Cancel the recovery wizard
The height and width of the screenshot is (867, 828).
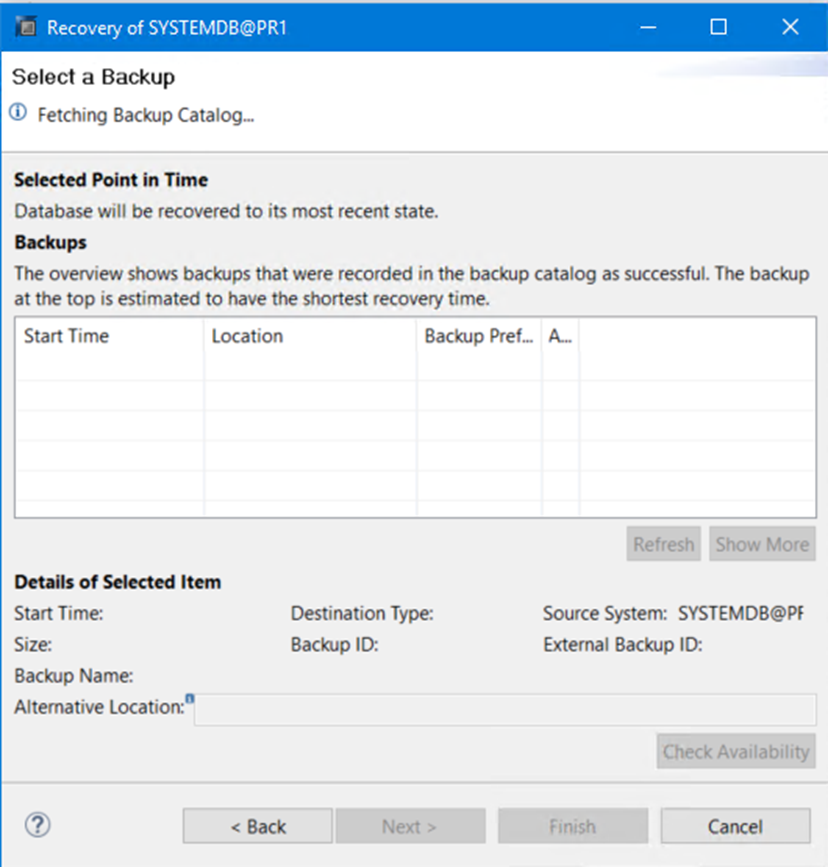tap(735, 826)
